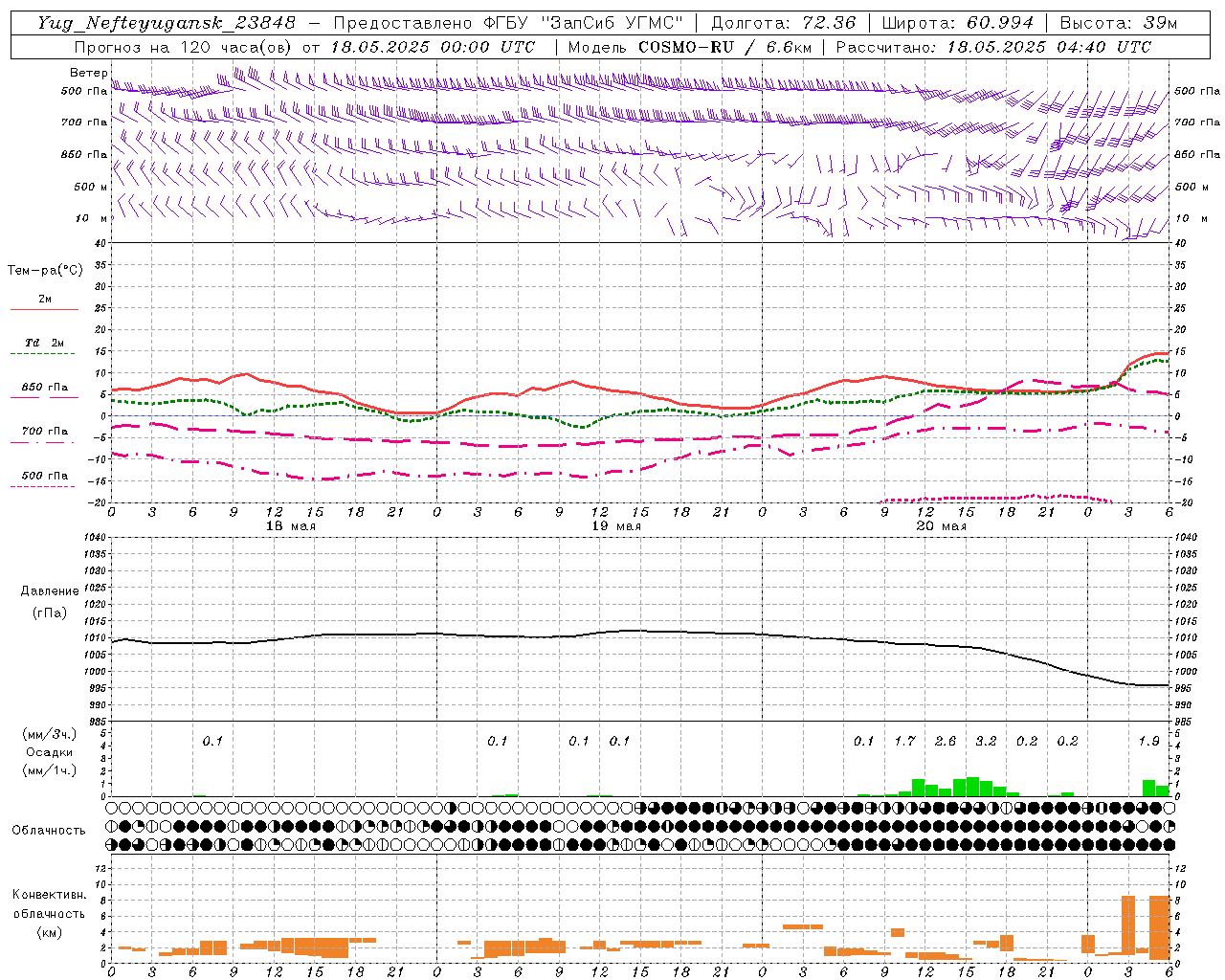Image resolution: width=1225 pixels, height=980 pixels.
Task: Click the 20 мая date label
Action: [941, 526]
